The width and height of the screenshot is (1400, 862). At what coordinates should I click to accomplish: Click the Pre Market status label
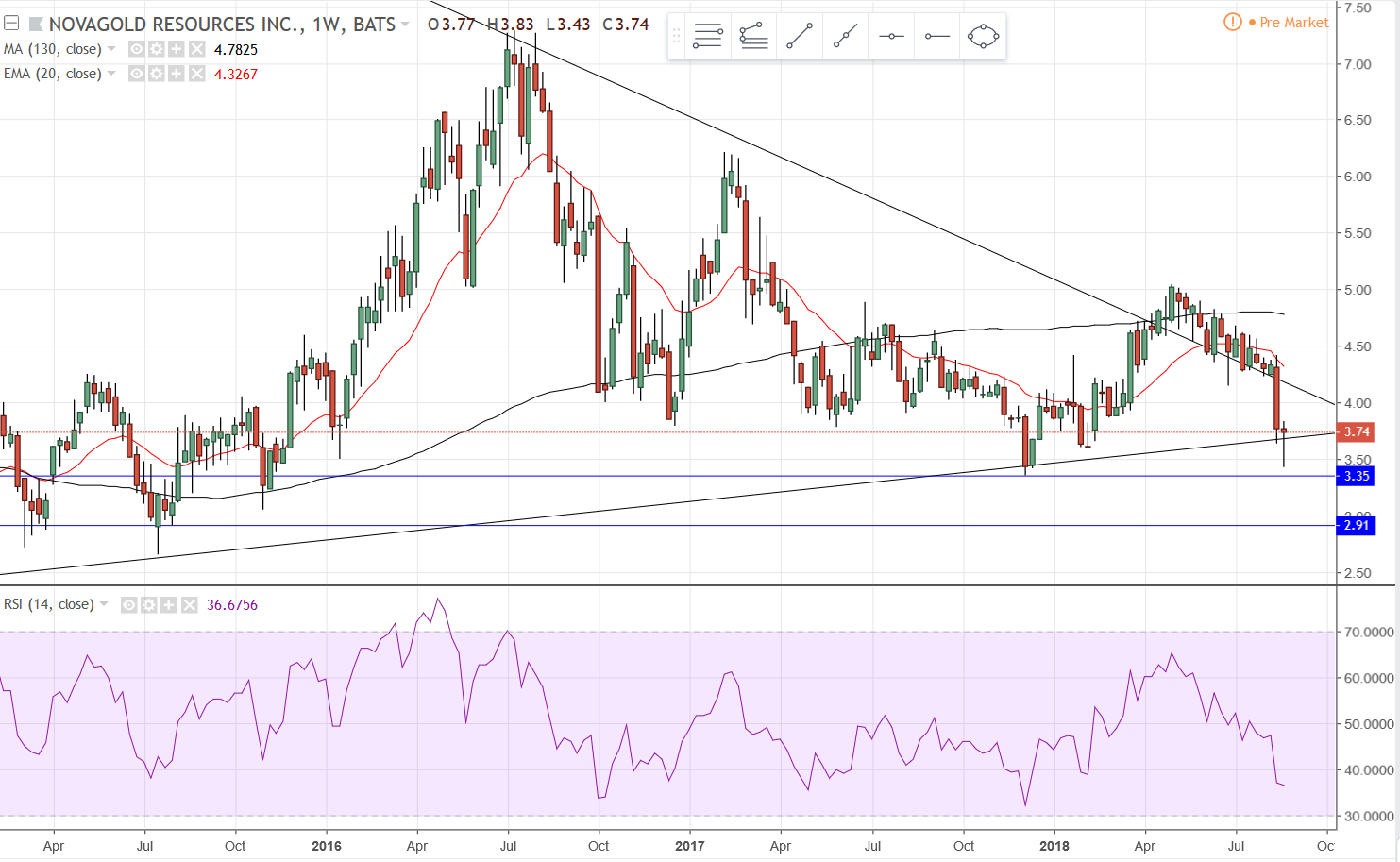tap(1293, 23)
